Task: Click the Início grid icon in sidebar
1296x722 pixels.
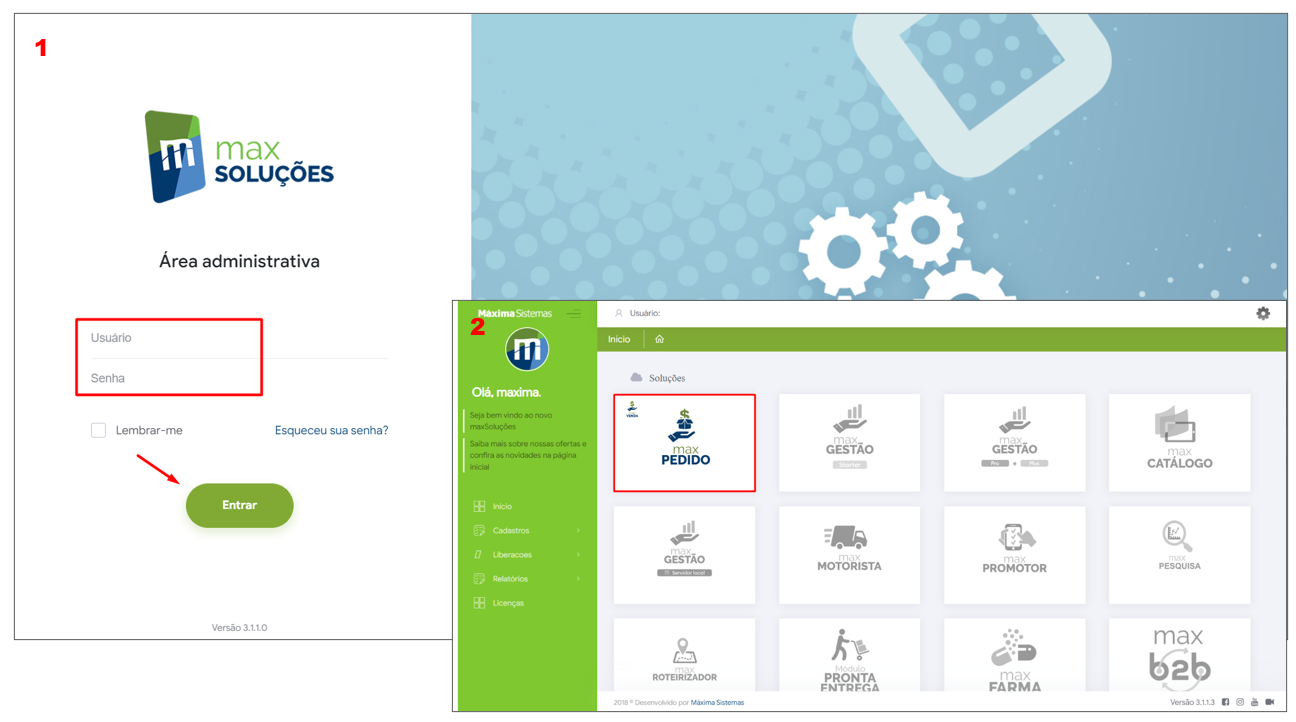Action: (479, 507)
